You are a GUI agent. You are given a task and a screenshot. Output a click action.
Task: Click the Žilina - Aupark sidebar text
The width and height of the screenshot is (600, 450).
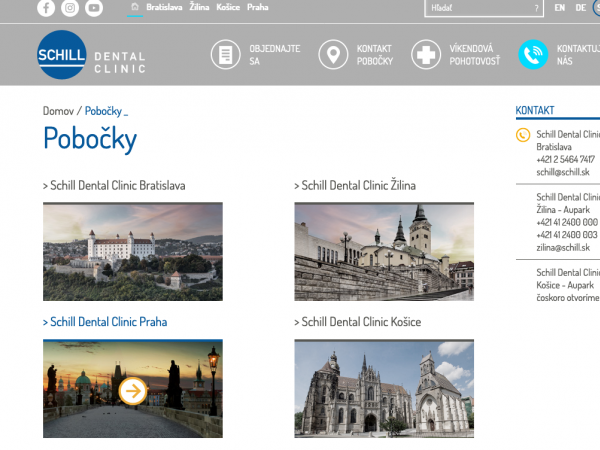563,209
